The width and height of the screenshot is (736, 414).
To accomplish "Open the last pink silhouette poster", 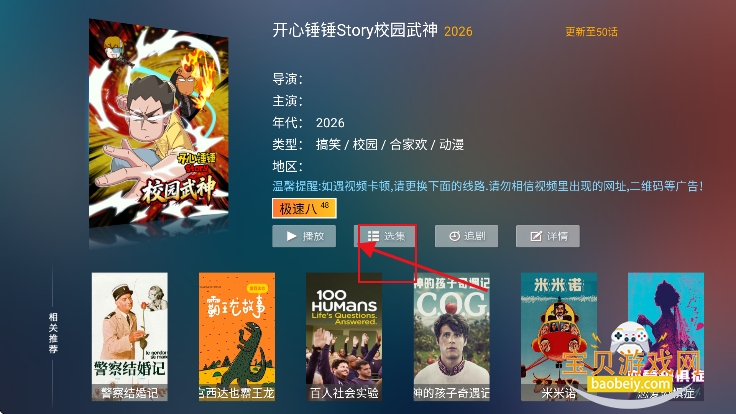I will coord(666,337).
